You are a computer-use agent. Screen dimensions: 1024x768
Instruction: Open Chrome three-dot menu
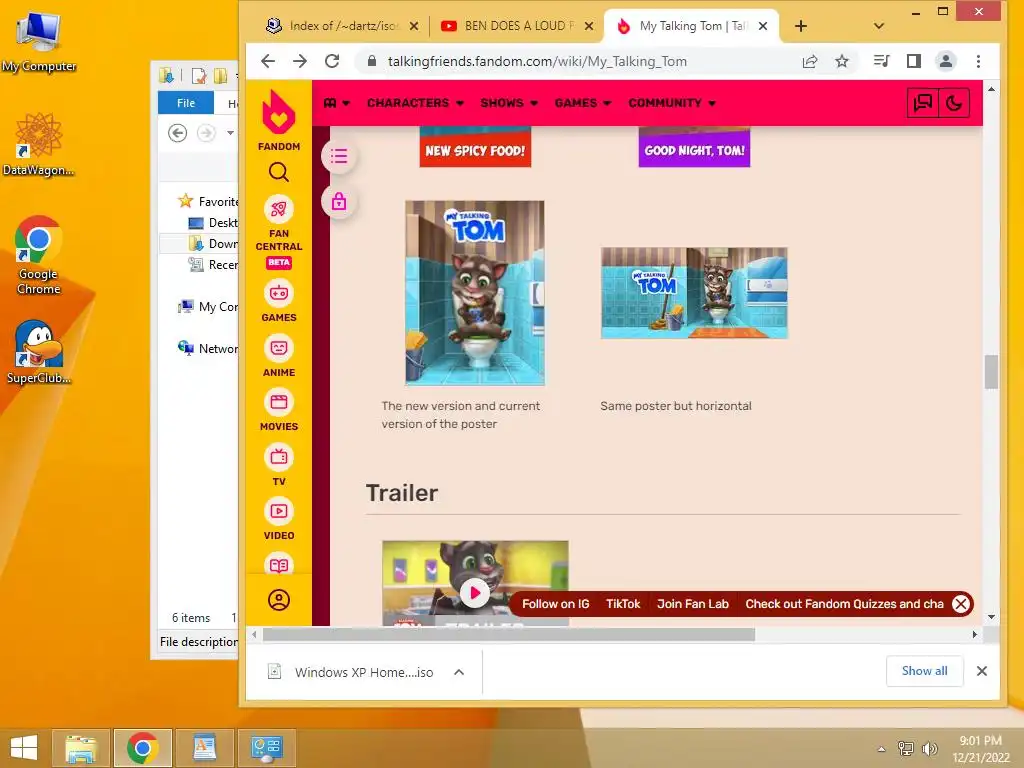click(x=978, y=61)
